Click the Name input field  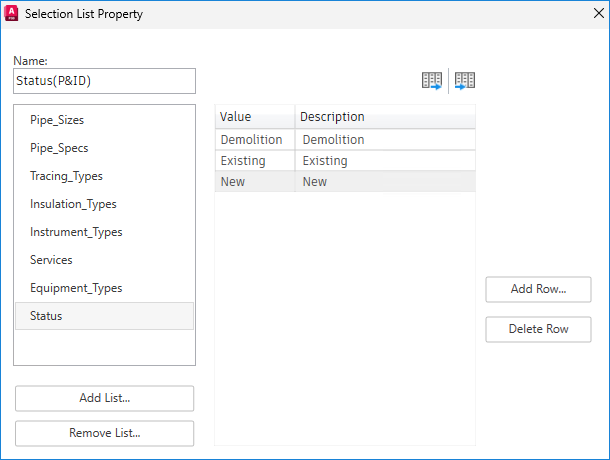pos(104,81)
